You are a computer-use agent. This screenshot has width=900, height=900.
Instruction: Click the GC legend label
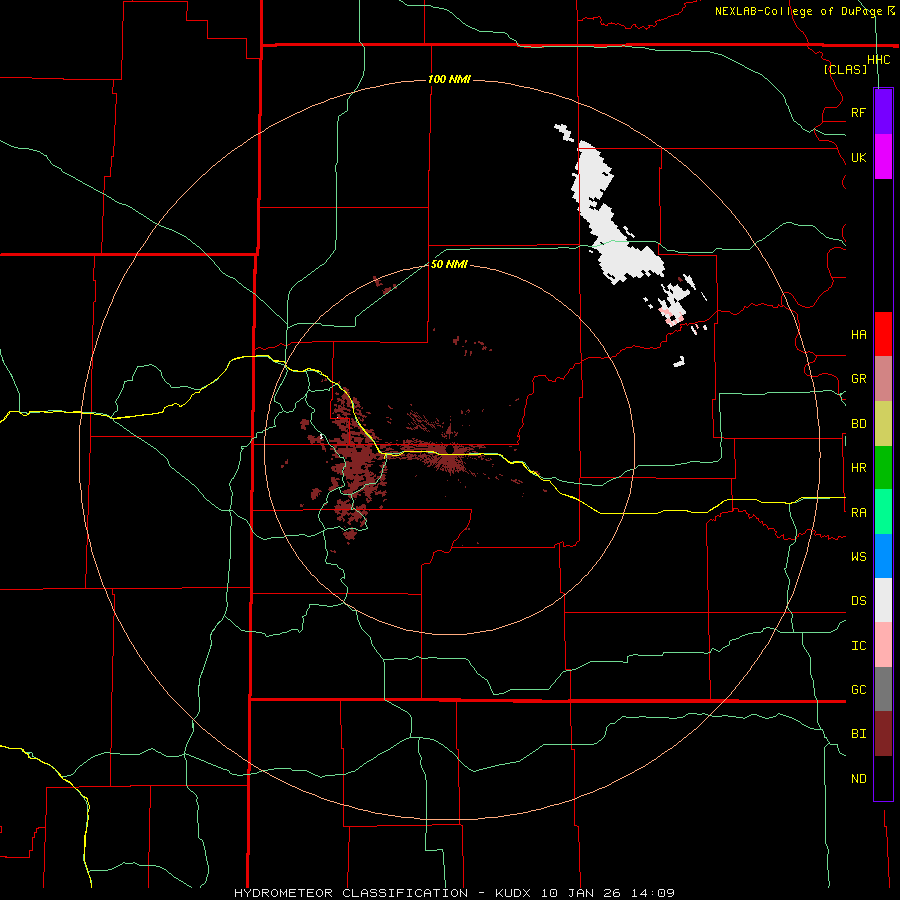coord(858,690)
